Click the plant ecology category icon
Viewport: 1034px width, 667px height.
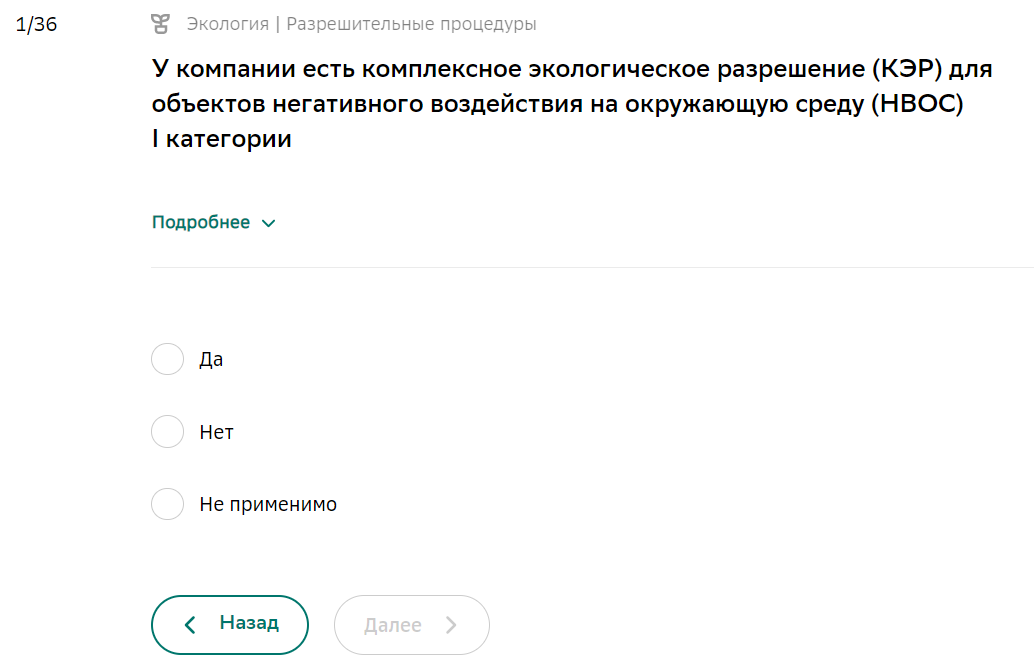(x=160, y=24)
